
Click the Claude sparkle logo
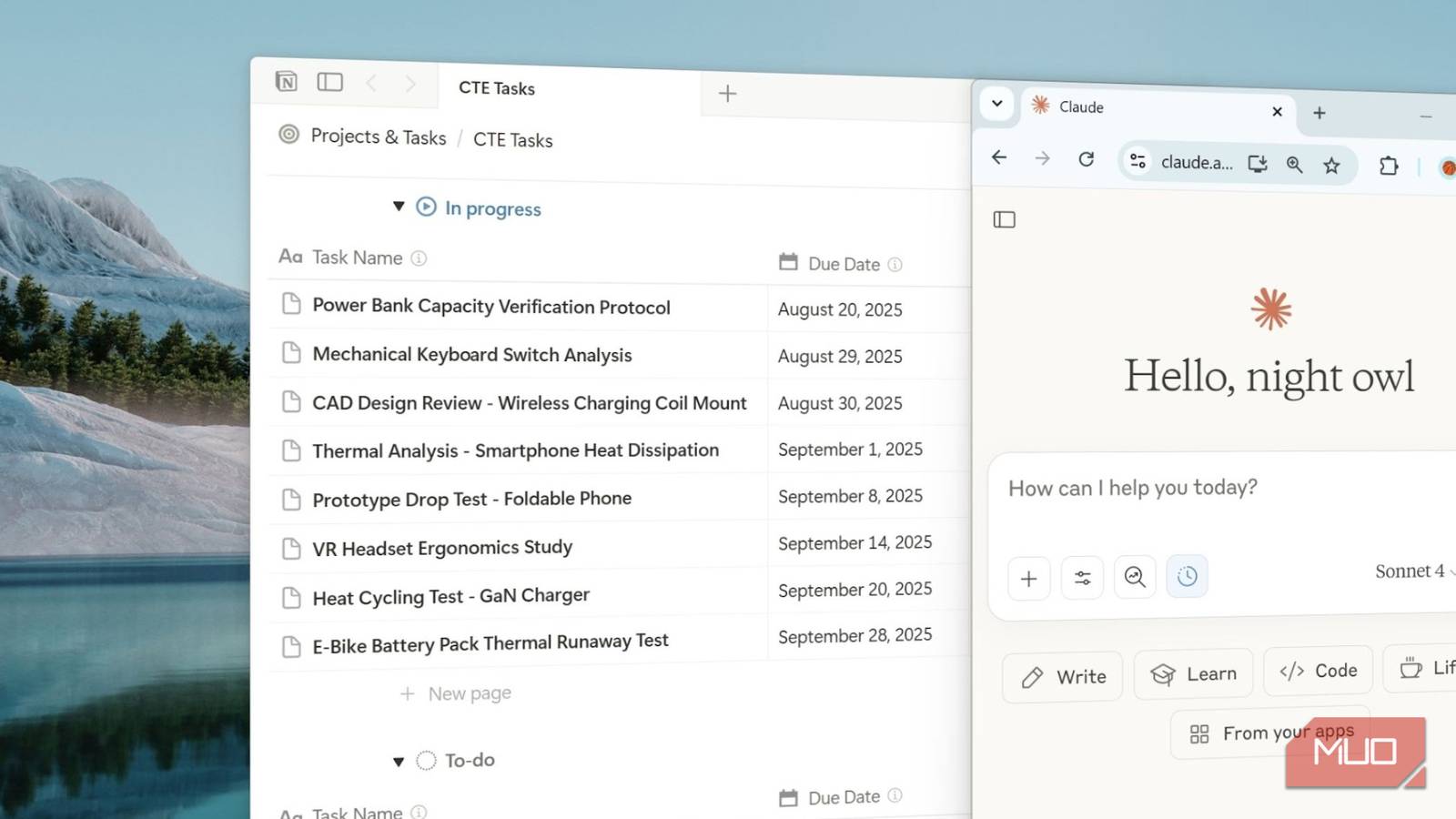[1269, 309]
